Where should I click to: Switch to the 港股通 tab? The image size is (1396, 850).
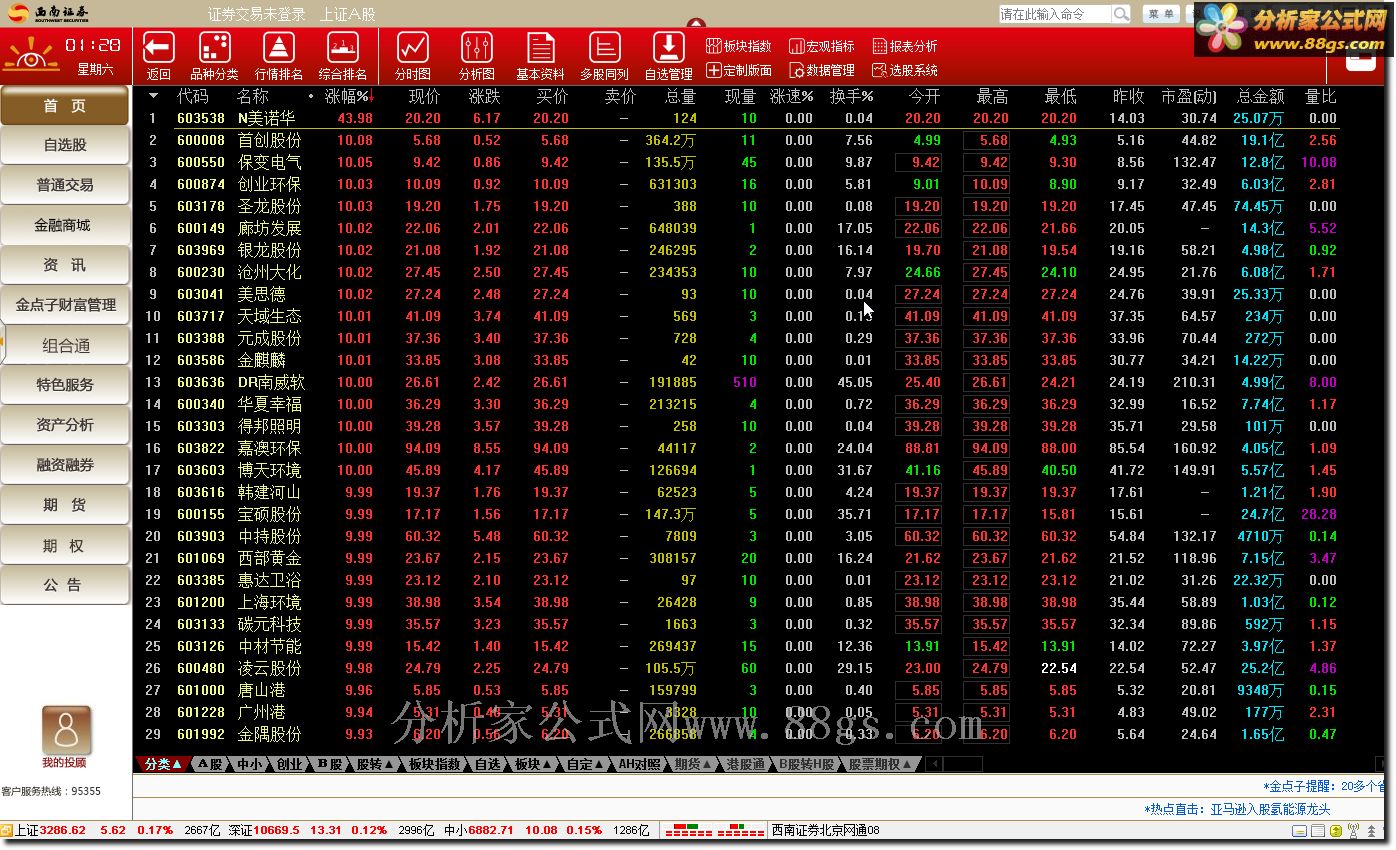(x=746, y=764)
